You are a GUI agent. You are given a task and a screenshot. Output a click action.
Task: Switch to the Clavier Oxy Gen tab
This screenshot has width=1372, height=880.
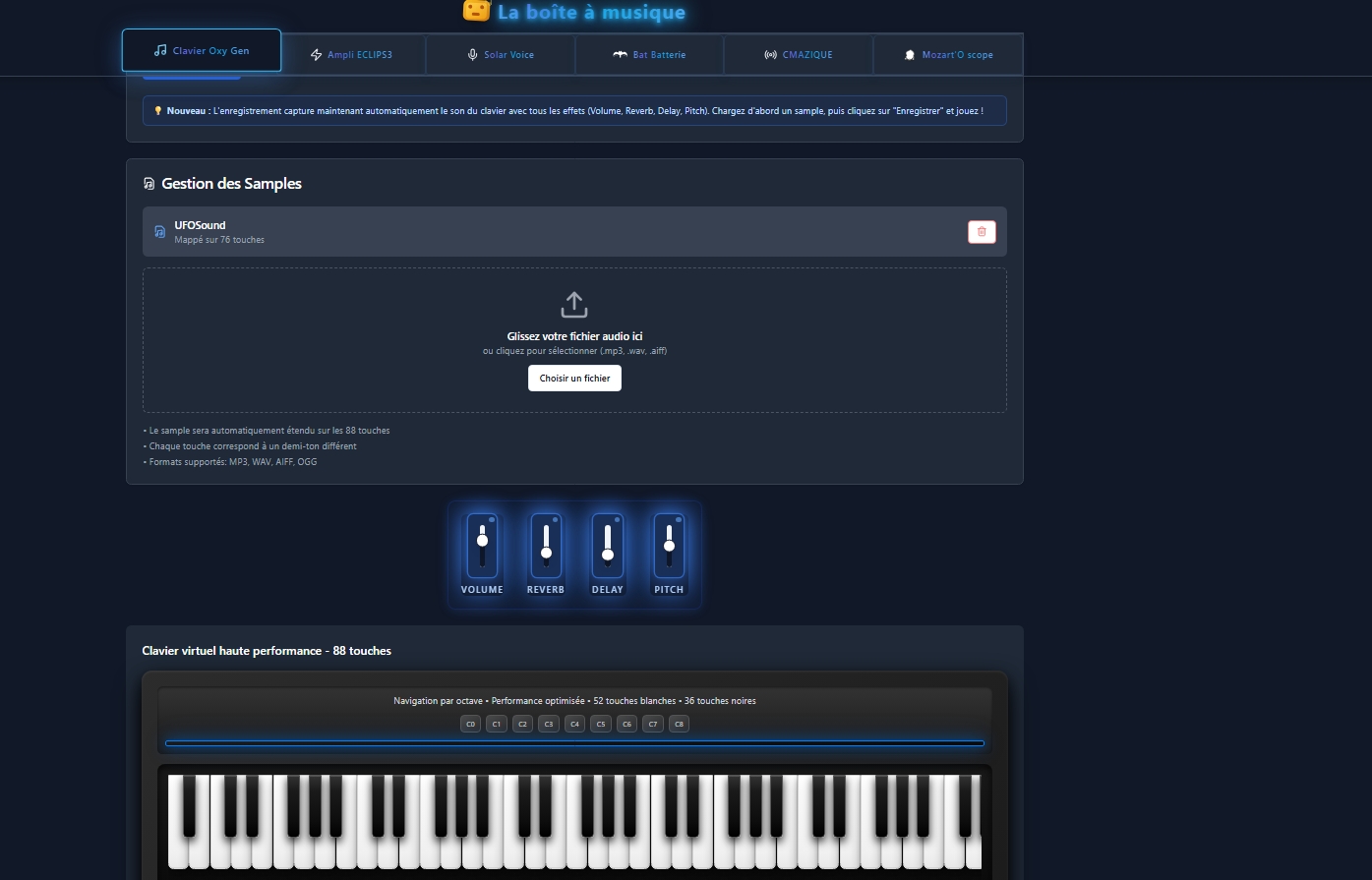(x=202, y=50)
